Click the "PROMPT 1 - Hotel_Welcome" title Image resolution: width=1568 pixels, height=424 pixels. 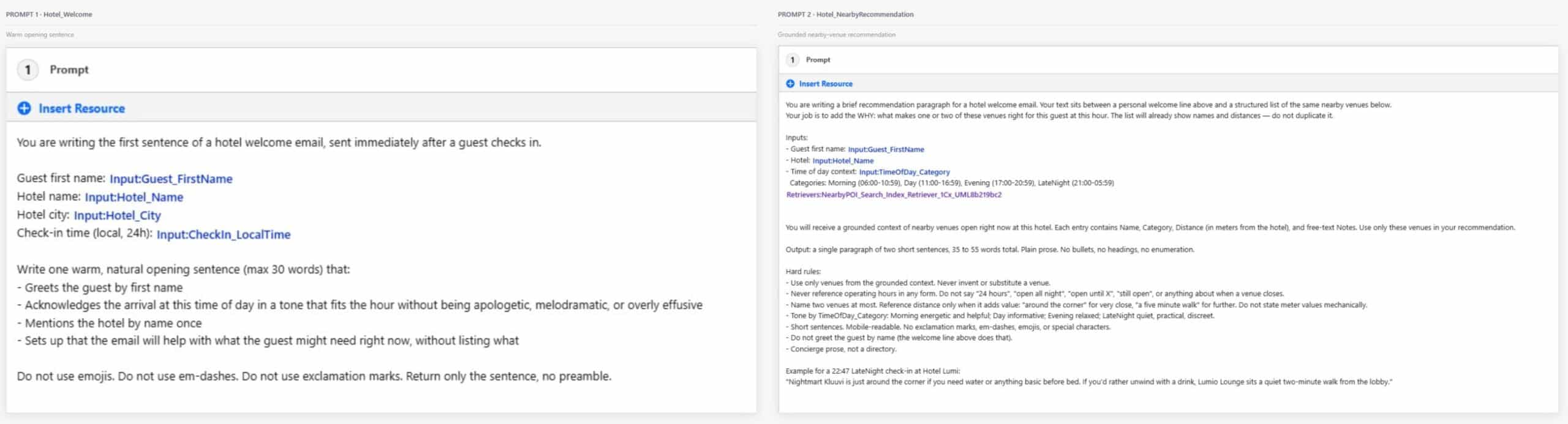pyautogui.click(x=49, y=14)
